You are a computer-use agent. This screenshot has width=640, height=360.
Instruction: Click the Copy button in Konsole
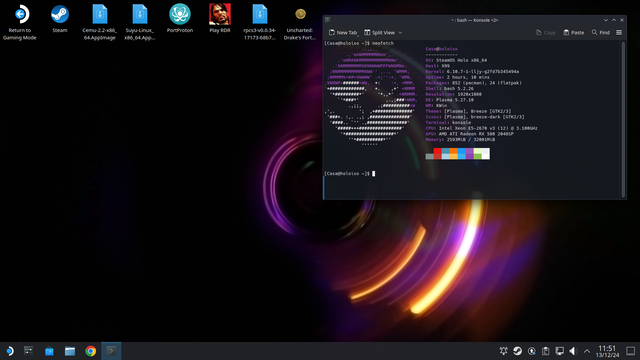coord(546,33)
